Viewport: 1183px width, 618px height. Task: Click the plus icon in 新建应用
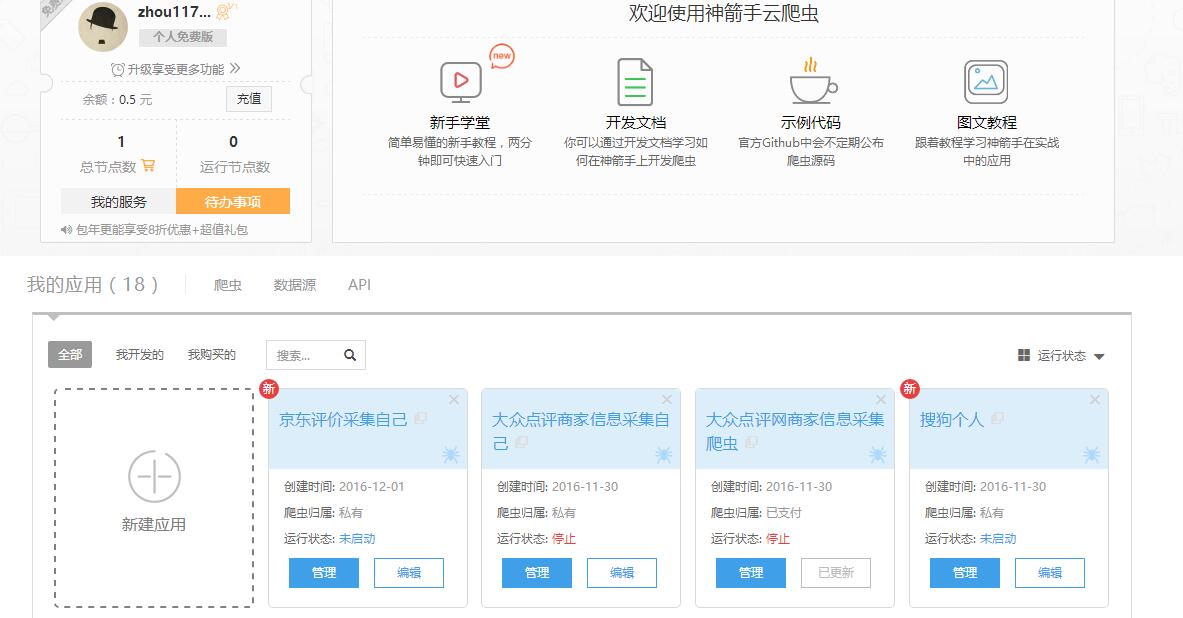click(x=154, y=477)
